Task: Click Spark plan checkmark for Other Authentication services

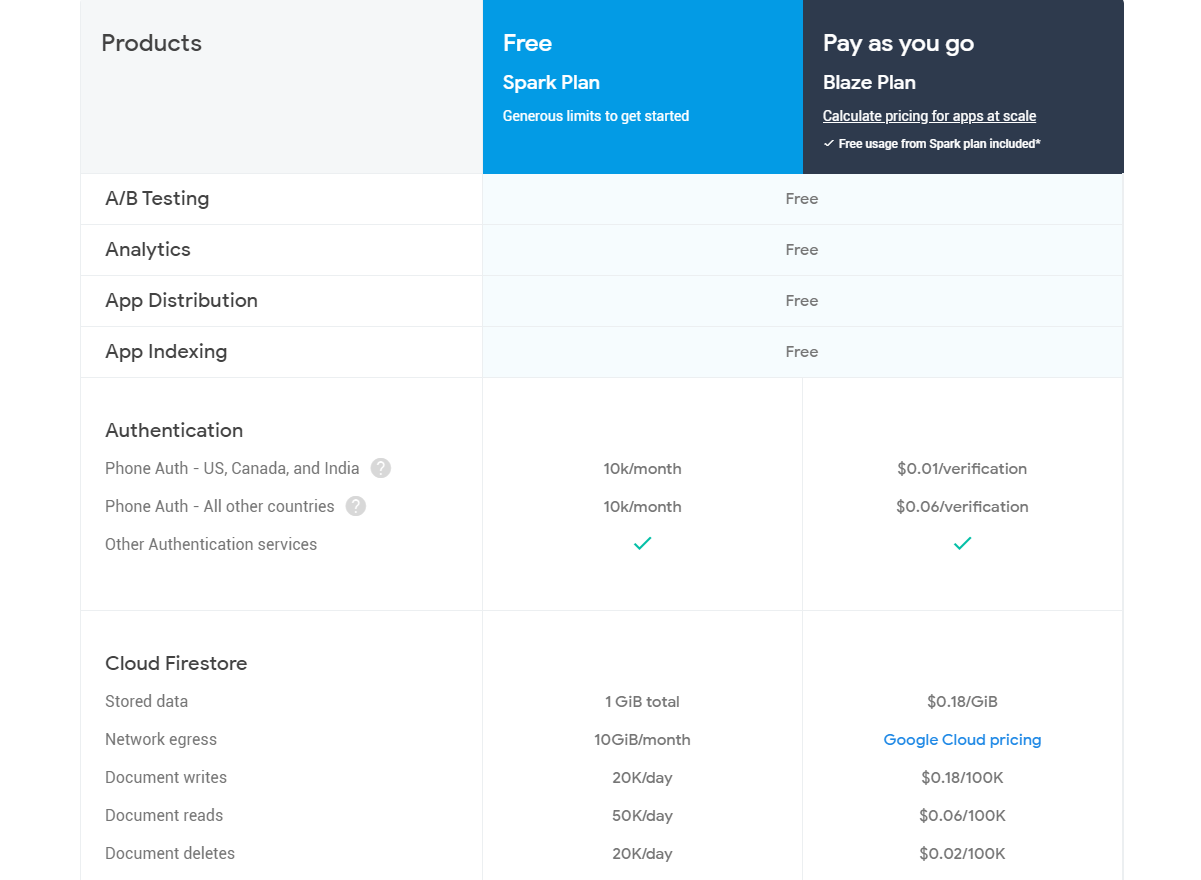Action: coord(642,543)
